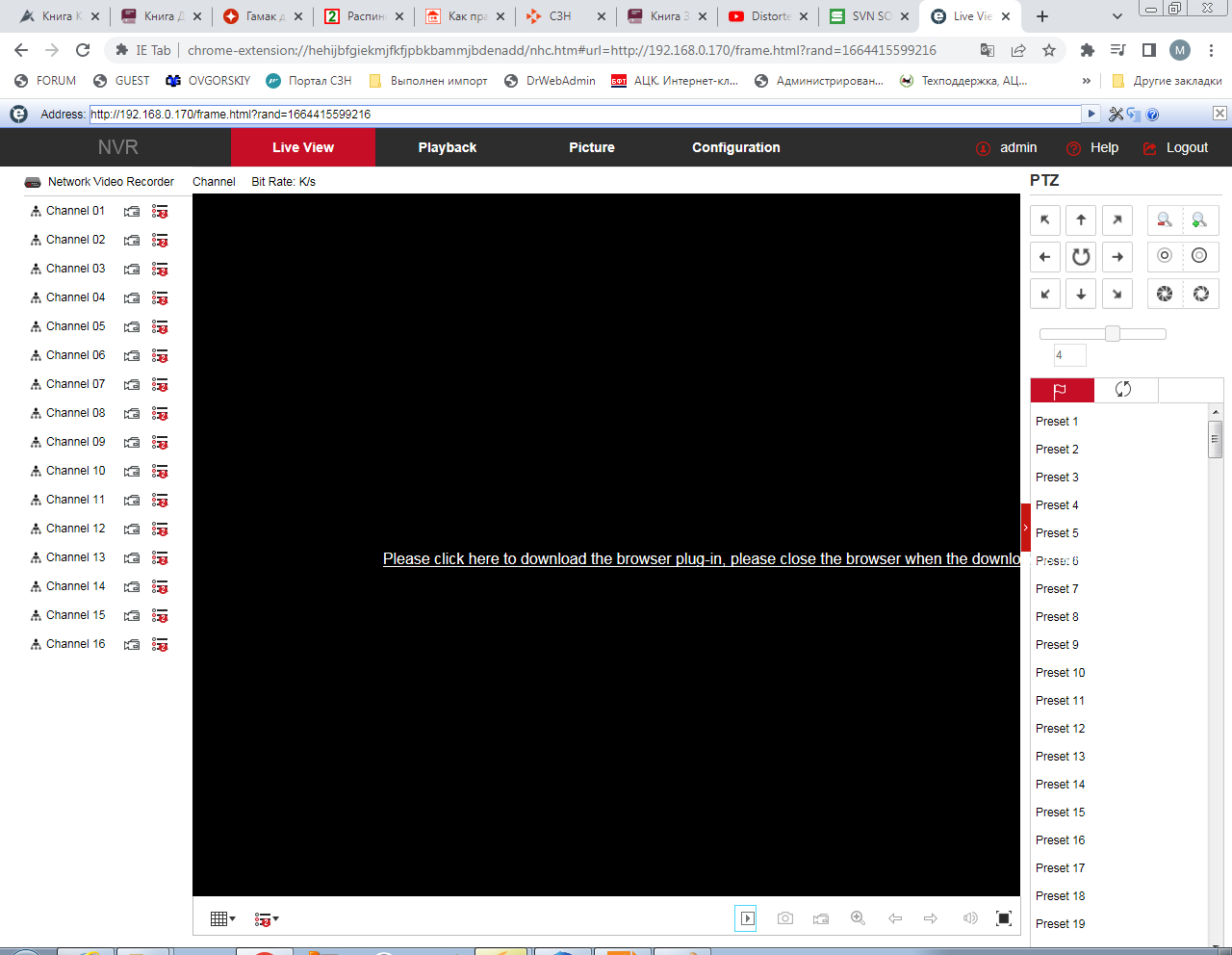Open the Picture tab
The width and height of the screenshot is (1232, 955).
[x=592, y=147]
